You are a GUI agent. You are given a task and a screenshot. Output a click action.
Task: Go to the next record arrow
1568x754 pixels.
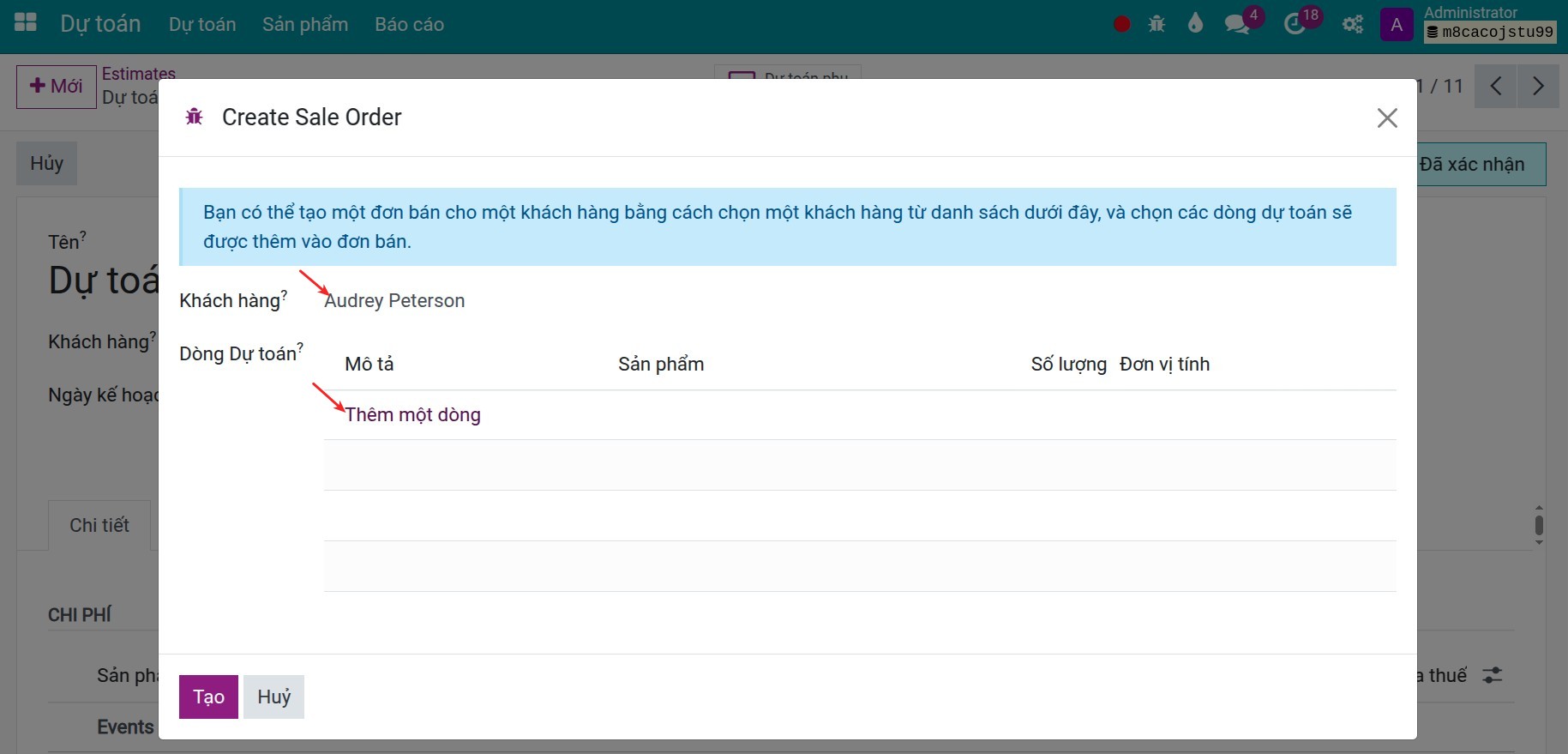tap(1538, 86)
